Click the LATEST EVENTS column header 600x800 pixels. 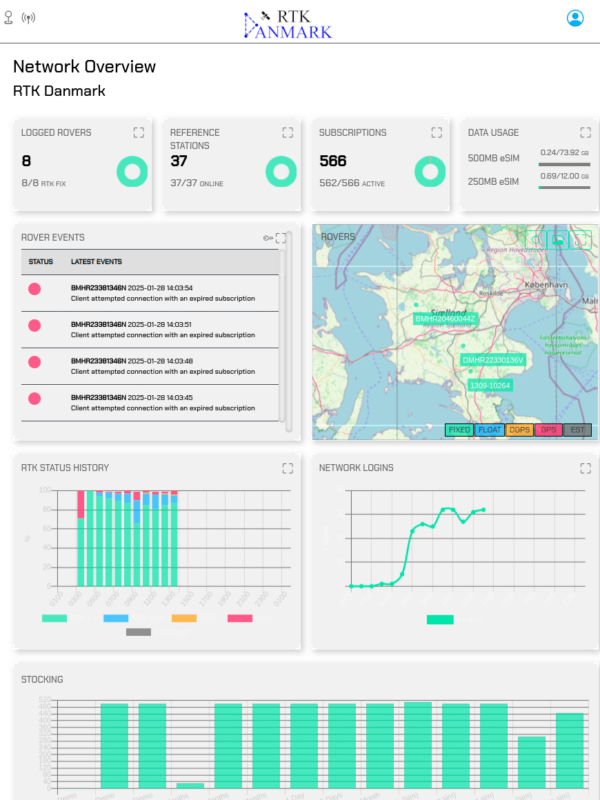pyautogui.click(x=96, y=262)
